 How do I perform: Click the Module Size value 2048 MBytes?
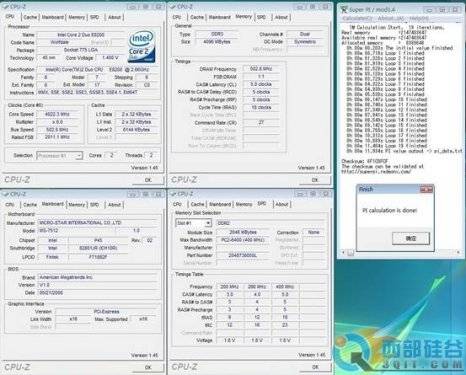243,232
